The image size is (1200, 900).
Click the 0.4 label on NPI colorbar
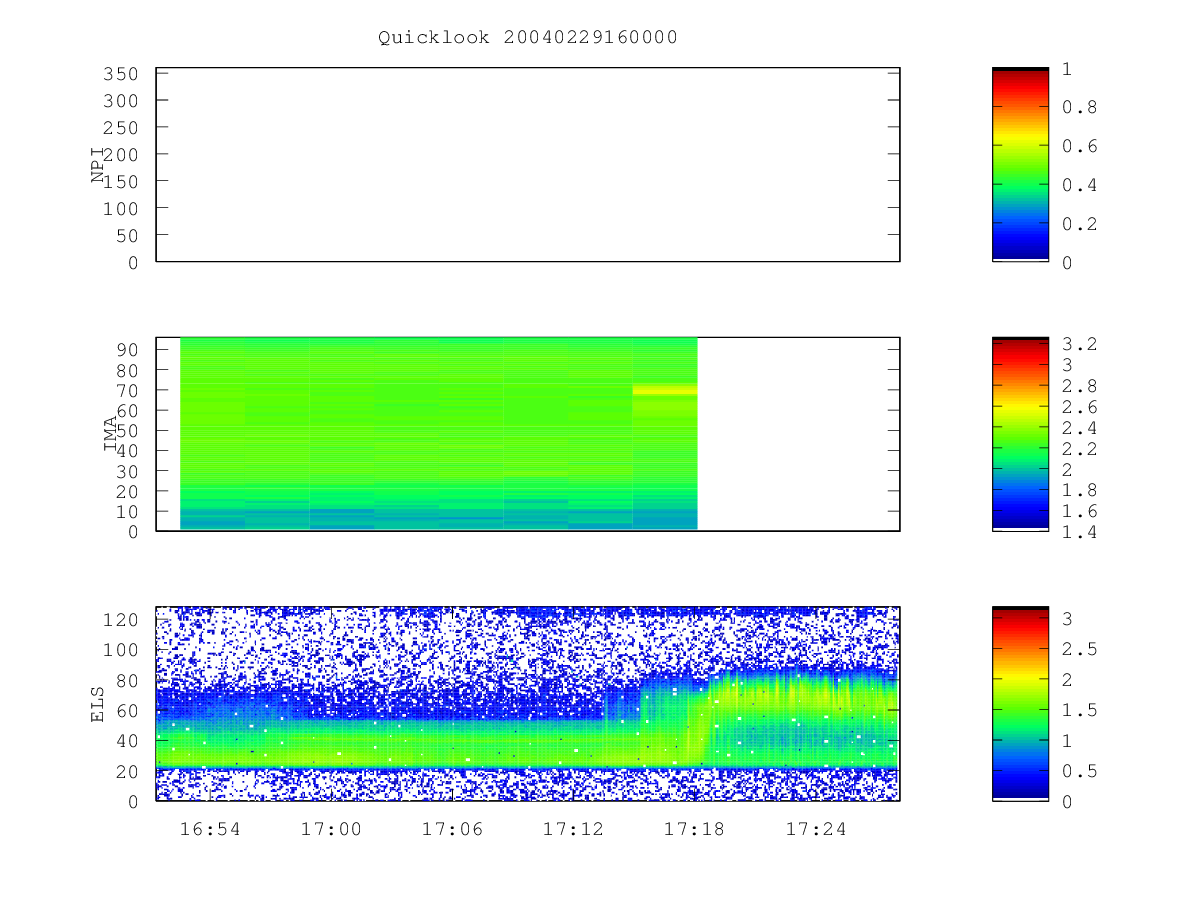pos(1078,185)
